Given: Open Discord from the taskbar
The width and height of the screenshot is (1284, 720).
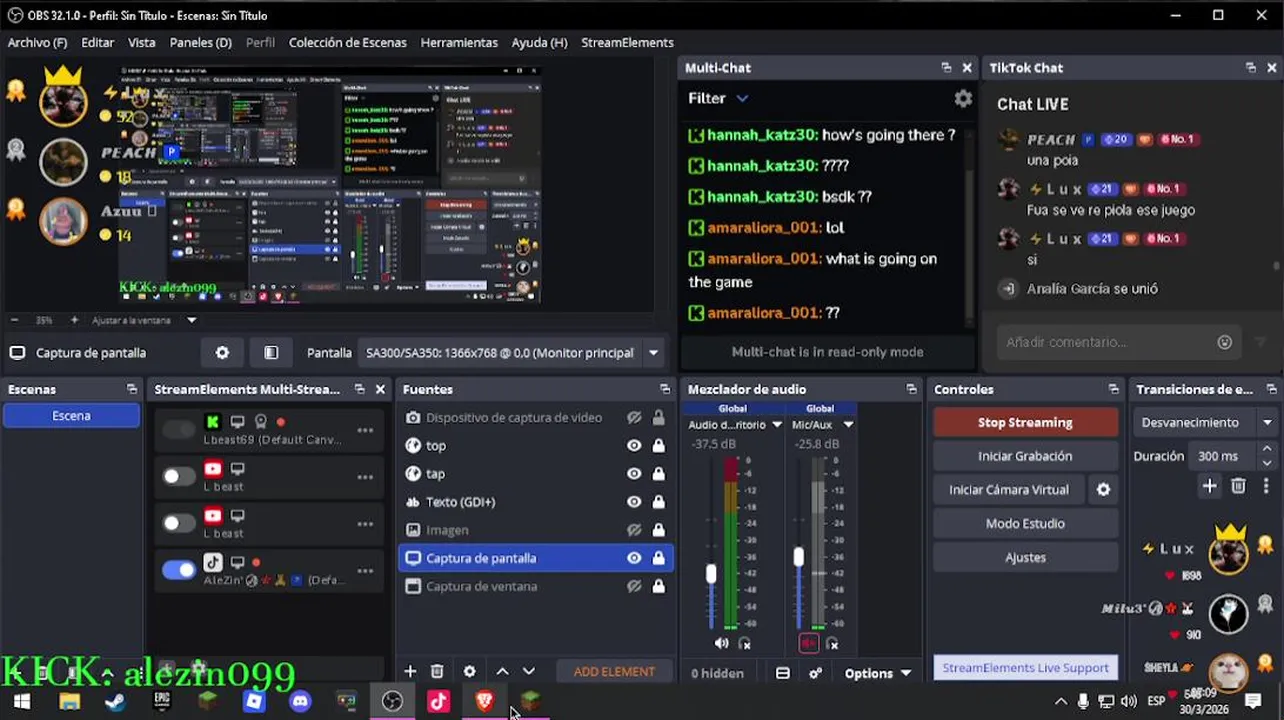Looking at the screenshot, I should 300,702.
